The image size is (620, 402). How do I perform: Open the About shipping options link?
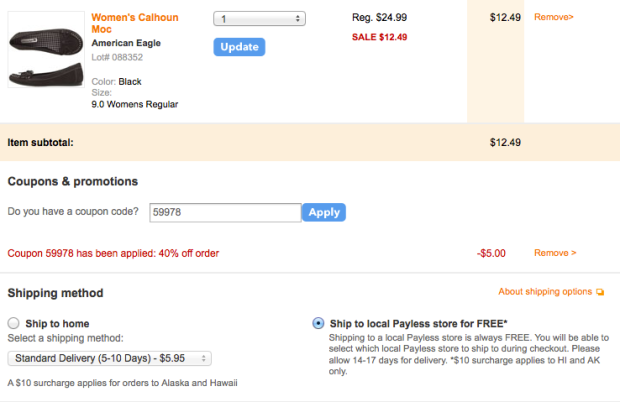(x=545, y=292)
